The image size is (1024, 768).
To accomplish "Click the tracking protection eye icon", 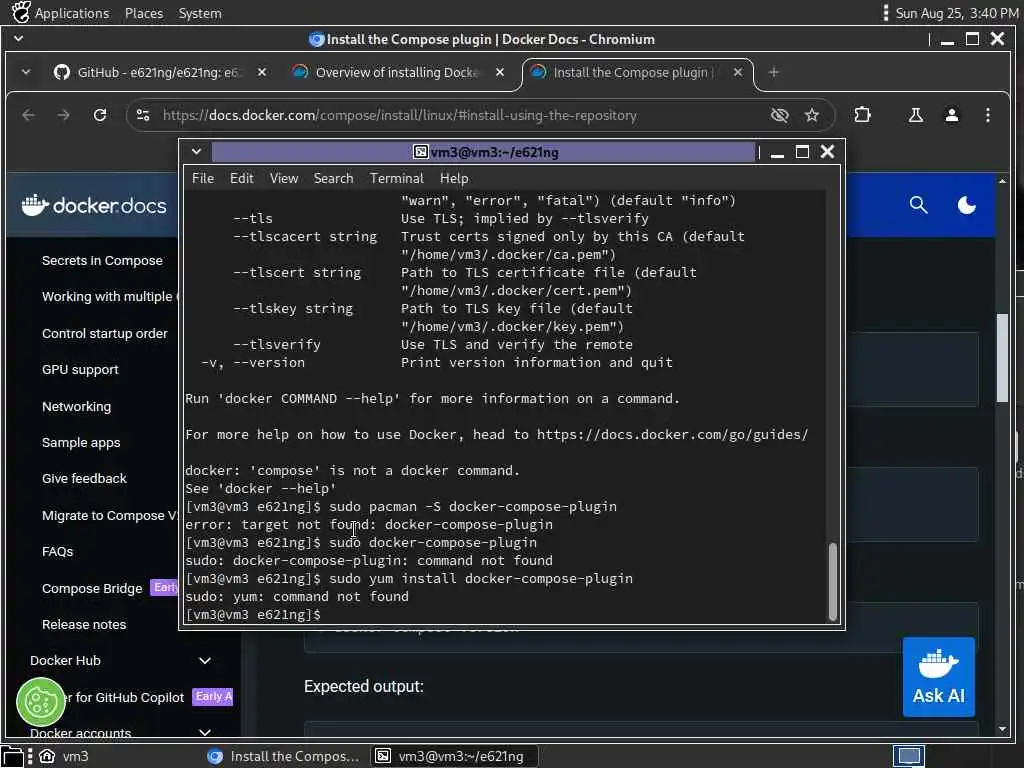I will tap(779, 116).
